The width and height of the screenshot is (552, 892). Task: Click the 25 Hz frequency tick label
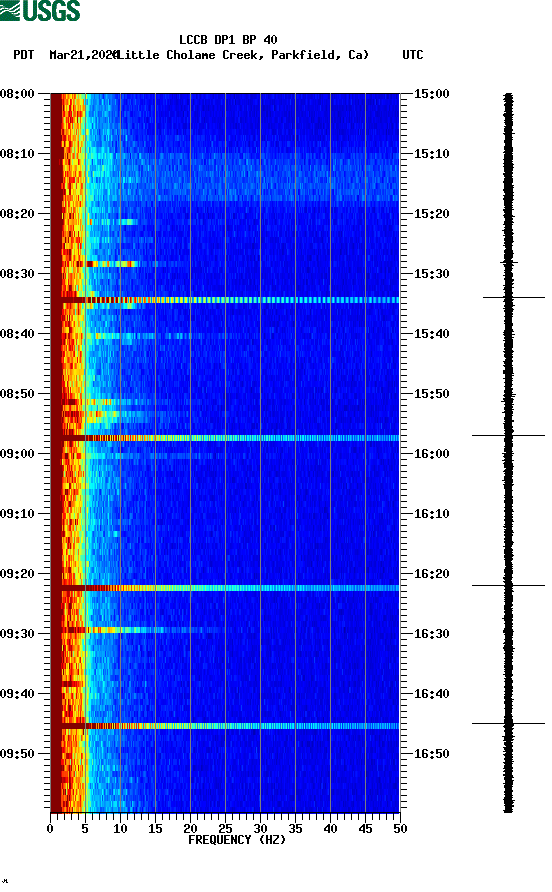click(x=225, y=829)
